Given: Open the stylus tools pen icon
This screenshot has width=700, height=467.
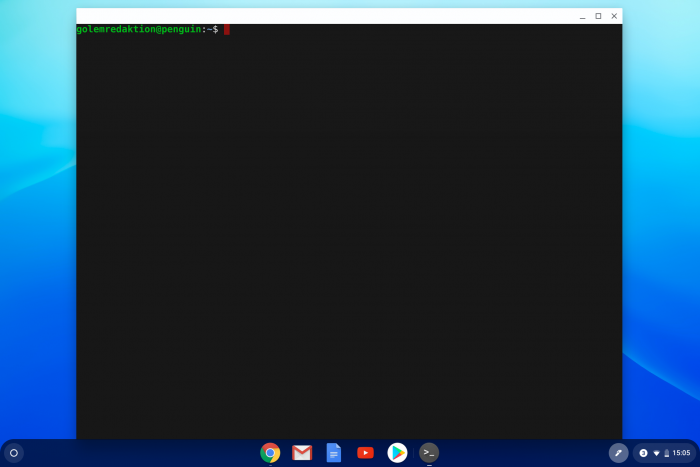Looking at the screenshot, I should click(618, 453).
